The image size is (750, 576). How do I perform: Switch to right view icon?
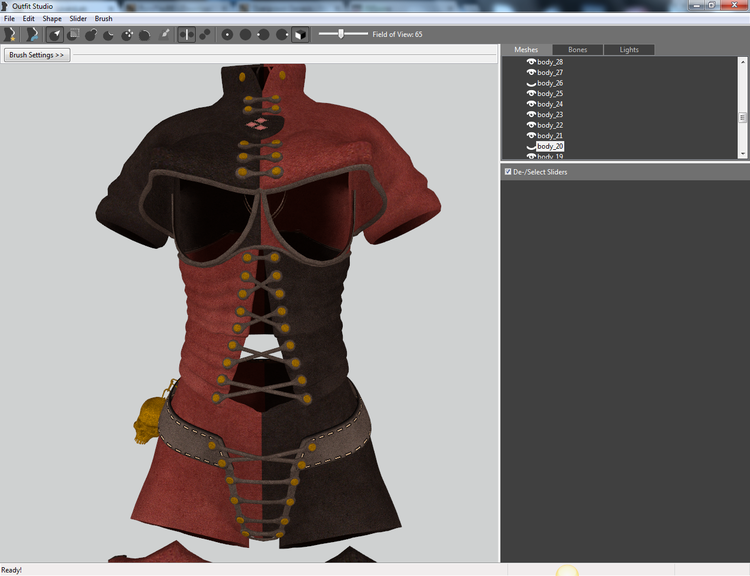(x=282, y=34)
